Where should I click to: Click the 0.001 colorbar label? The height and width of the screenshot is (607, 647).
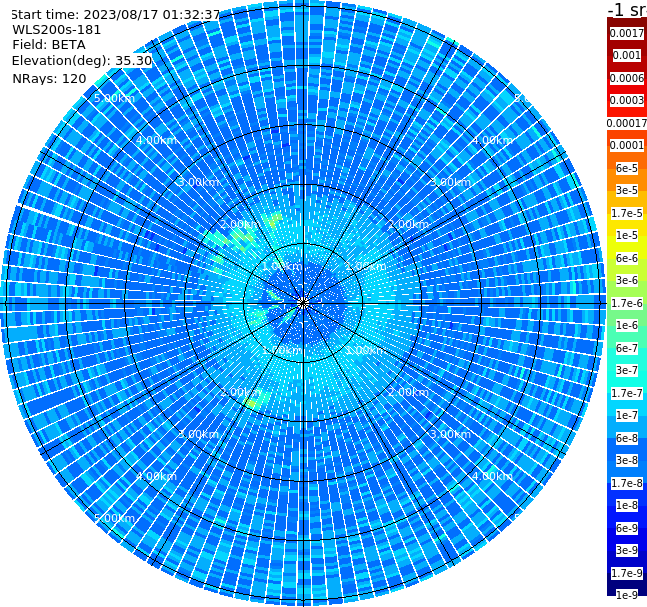[x=627, y=55]
